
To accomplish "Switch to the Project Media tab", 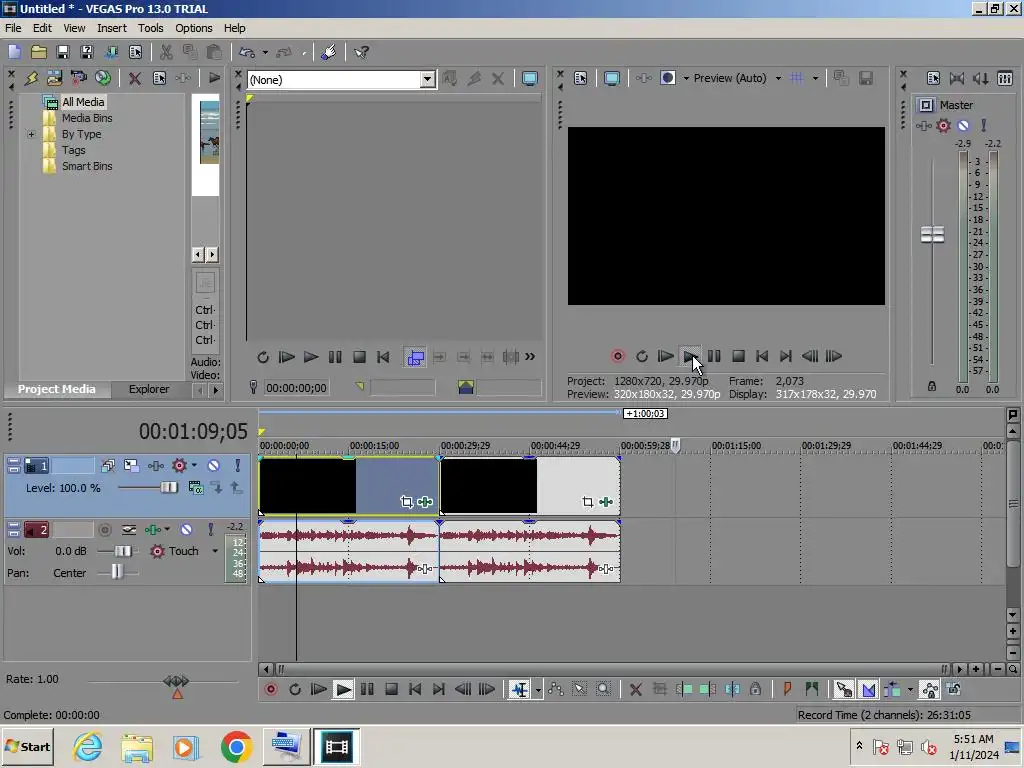I will 56,389.
